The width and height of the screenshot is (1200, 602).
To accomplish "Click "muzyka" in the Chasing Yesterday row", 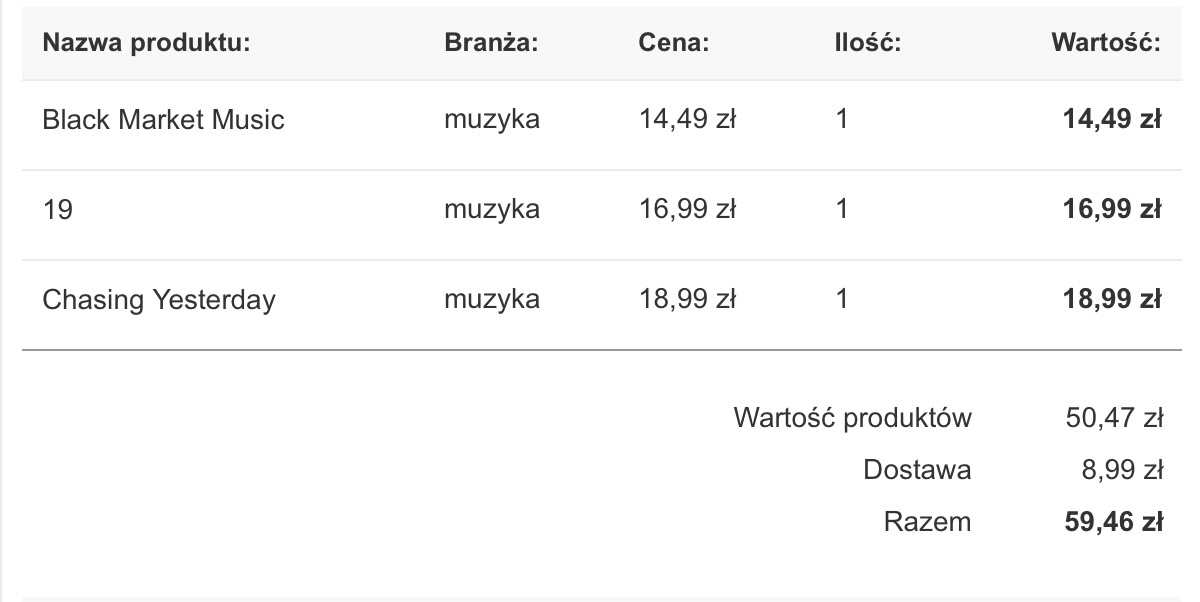I will [x=492, y=300].
